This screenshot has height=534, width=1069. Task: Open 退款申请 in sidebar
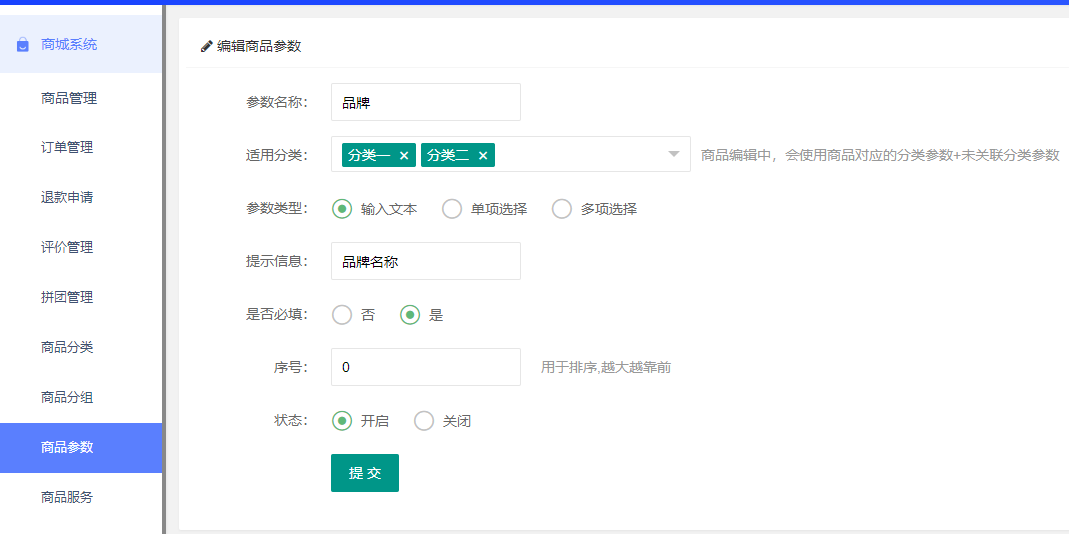(x=81, y=198)
